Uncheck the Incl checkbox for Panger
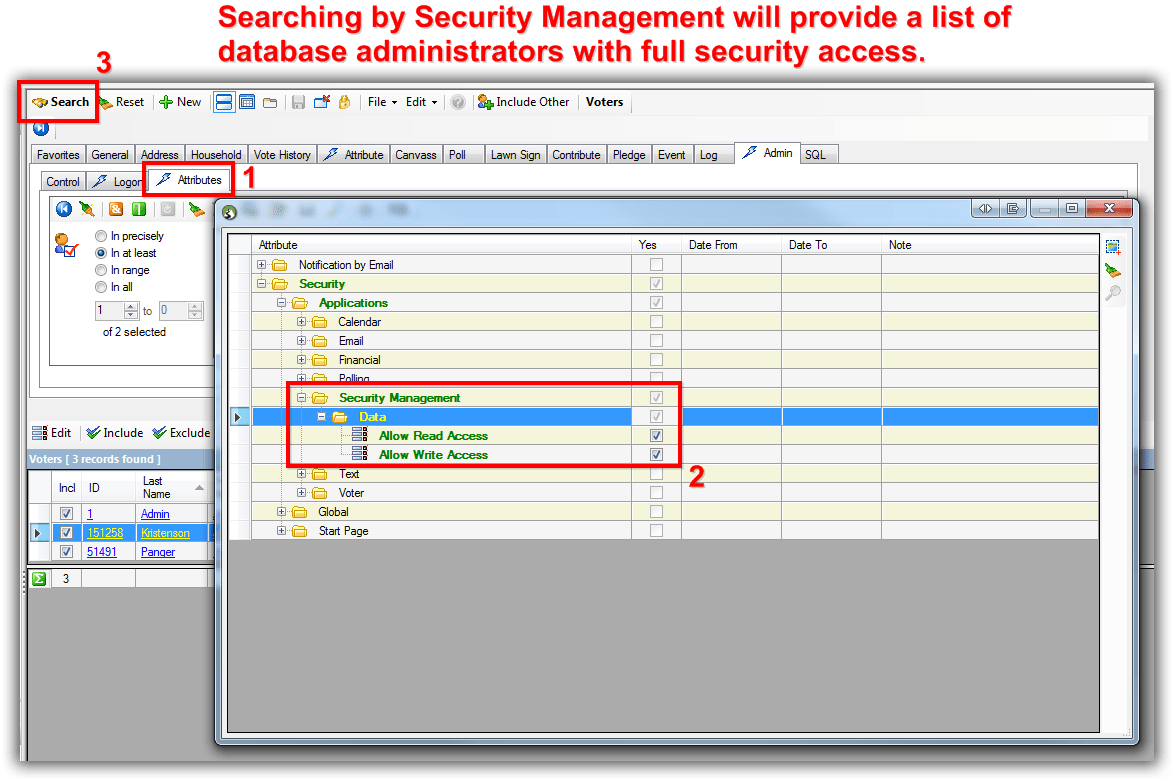Viewport: 1174px width, 781px height. (66, 551)
